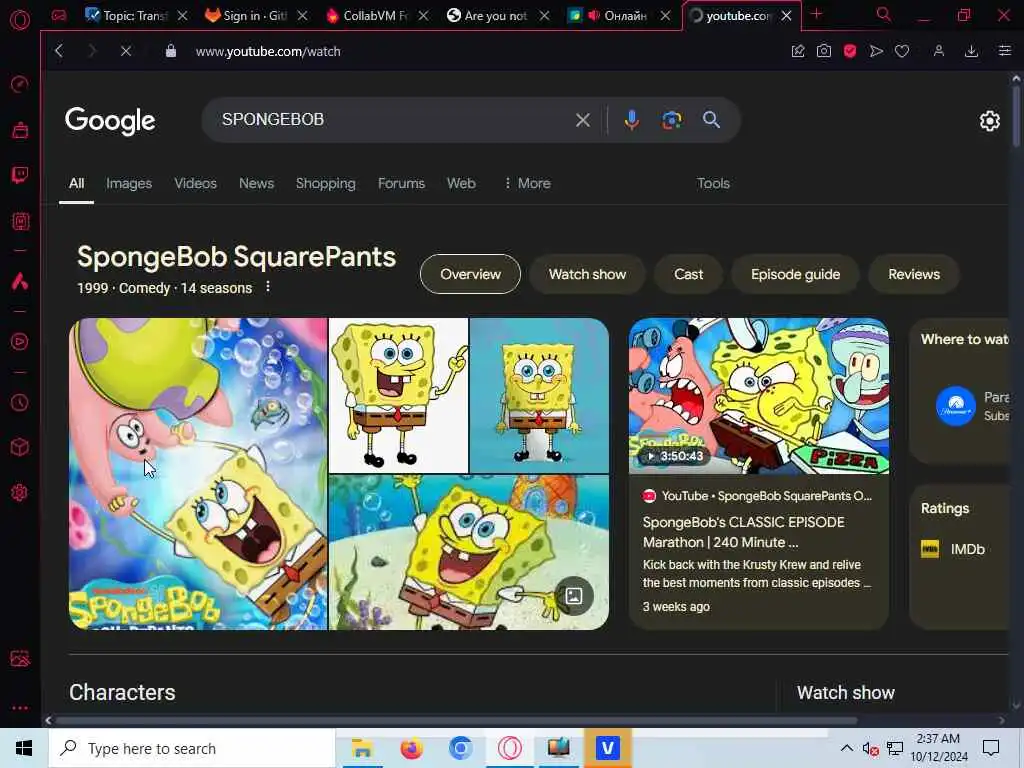Screen dimensions: 1024x768
Task: Click the Google search magnifier button
Action: [711, 120]
